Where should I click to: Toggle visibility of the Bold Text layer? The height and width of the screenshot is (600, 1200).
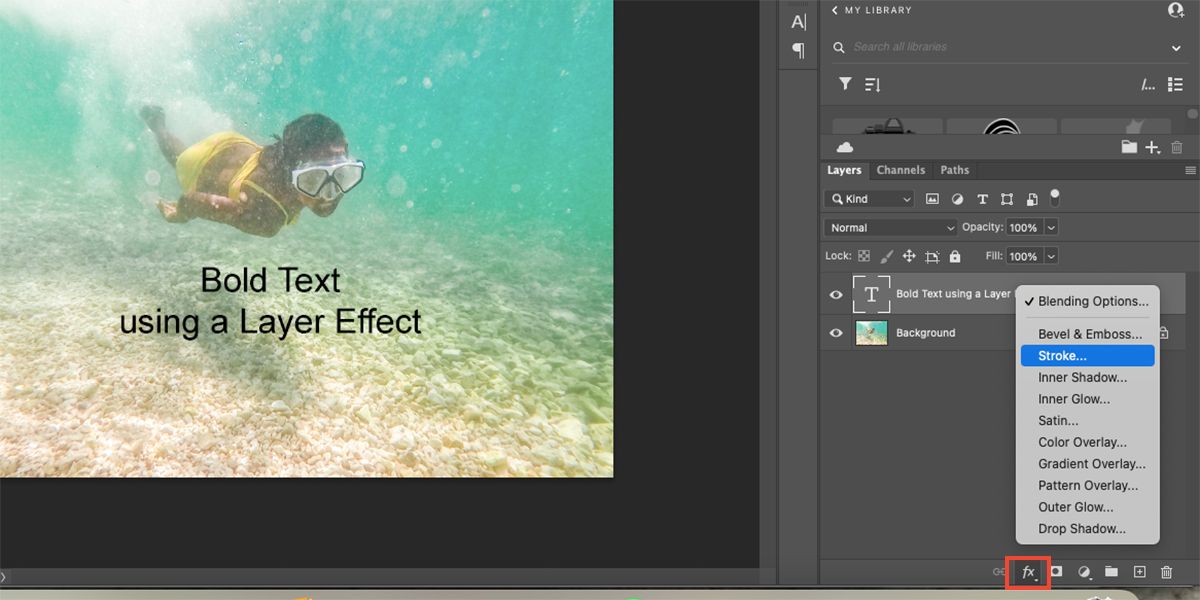pyautogui.click(x=835, y=294)
